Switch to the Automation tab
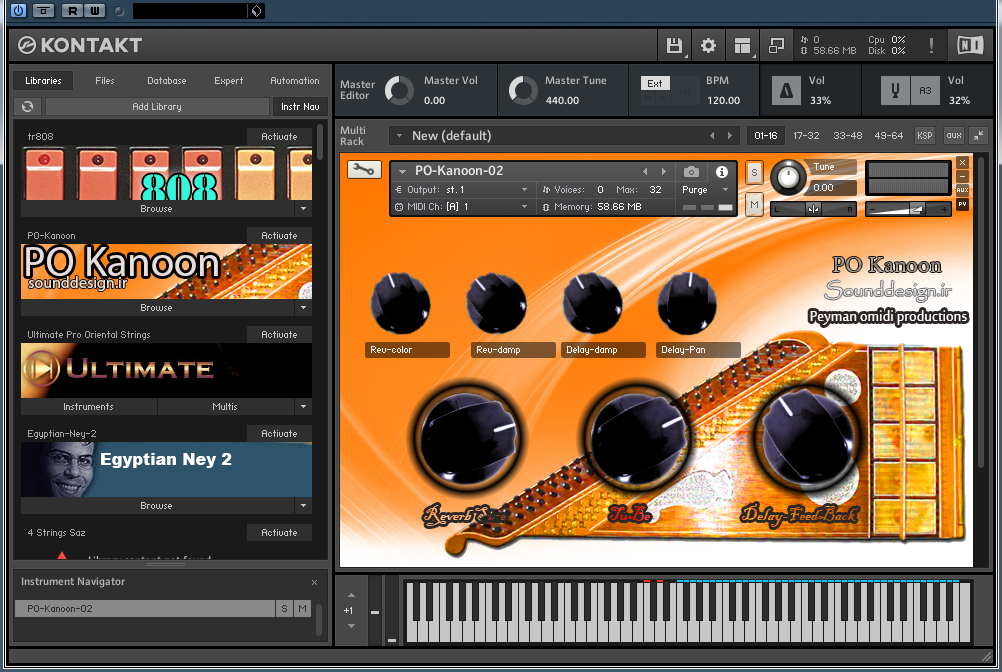This screenshot has height=672, width=1002. [295, 80]
